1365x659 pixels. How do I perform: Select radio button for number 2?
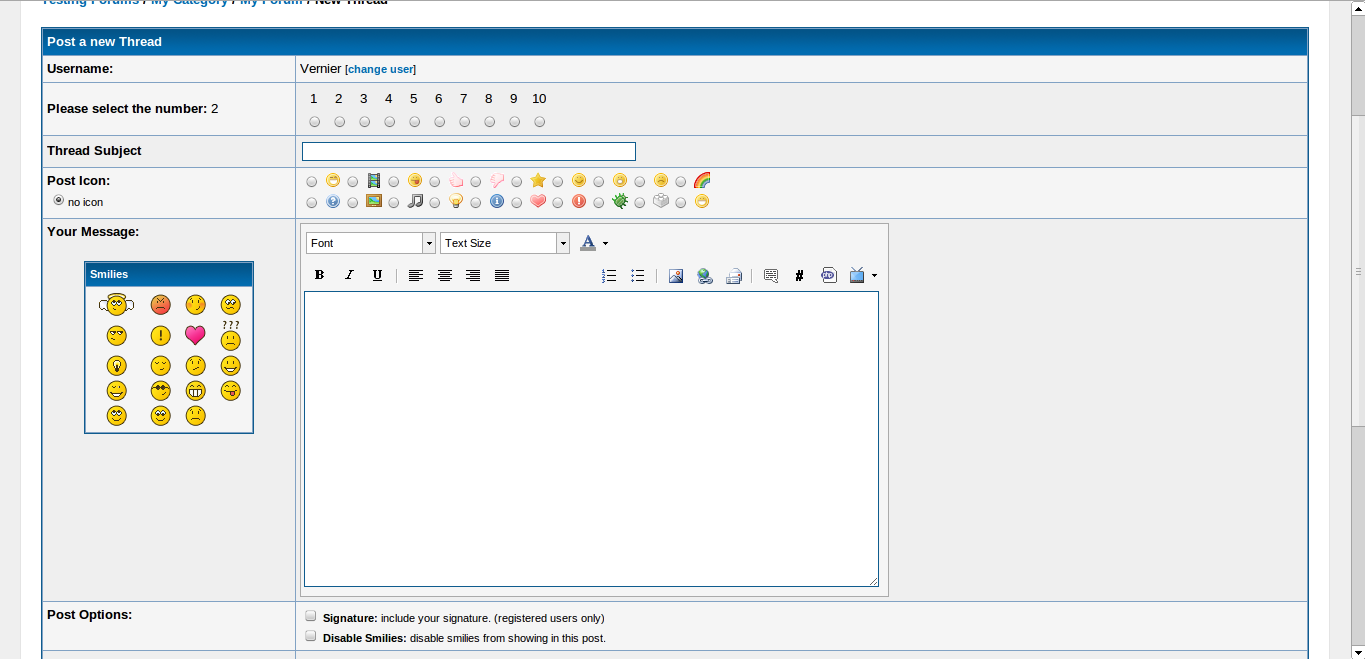pos(340,122)
